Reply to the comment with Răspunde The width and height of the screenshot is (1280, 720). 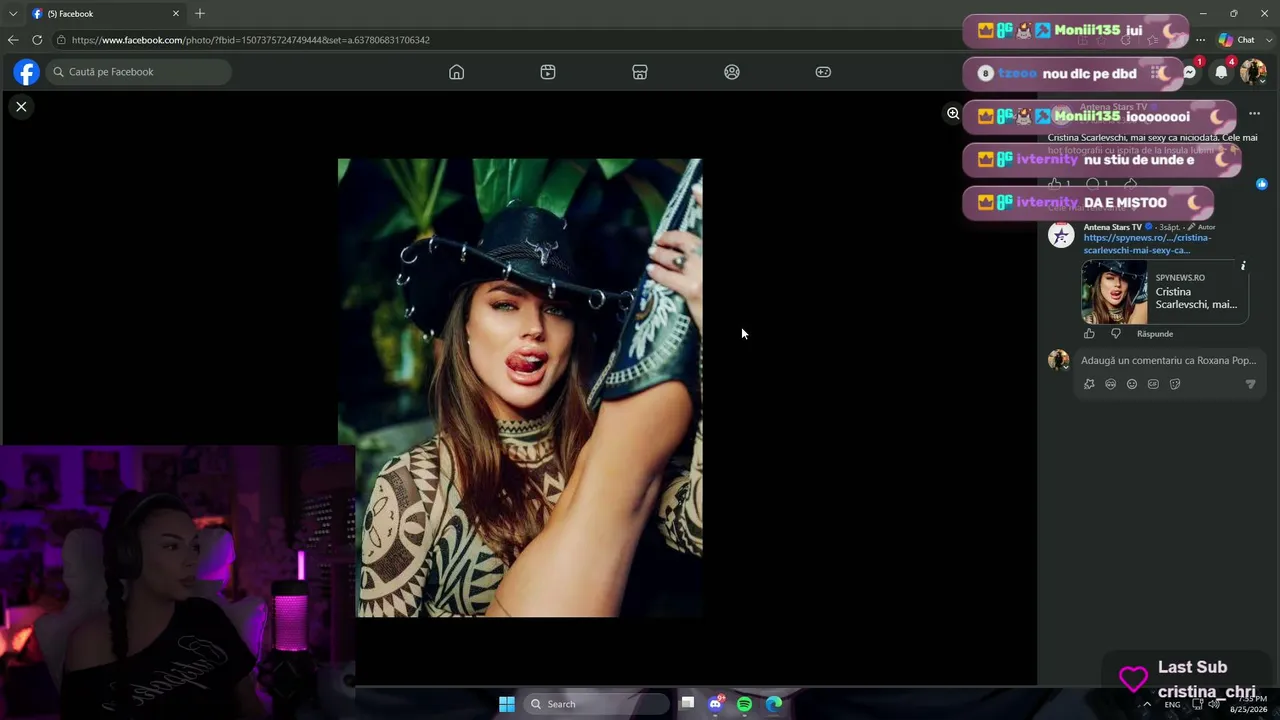pos(1155,334)
